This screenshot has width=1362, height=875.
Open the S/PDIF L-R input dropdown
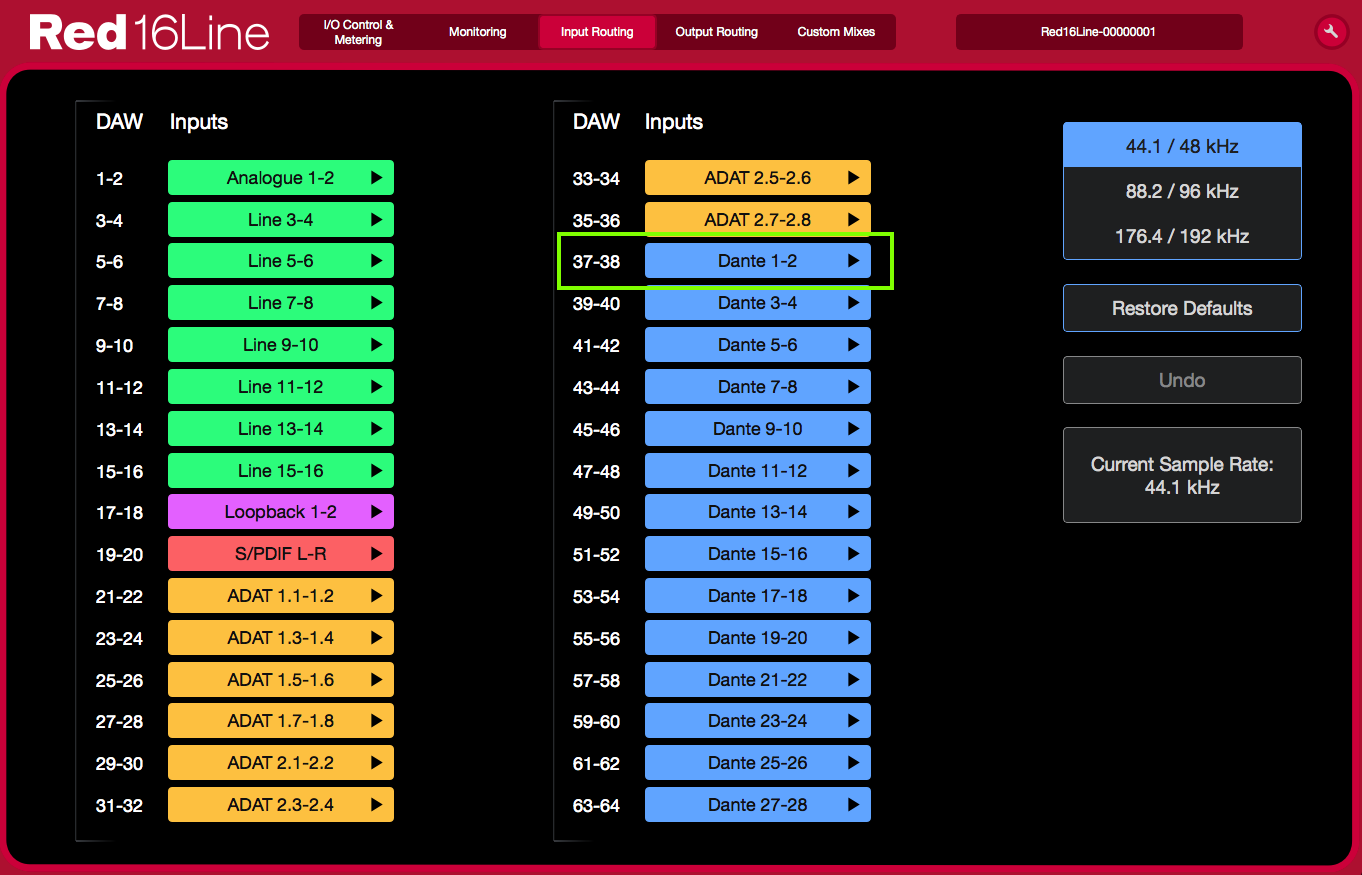coord(281,554)
